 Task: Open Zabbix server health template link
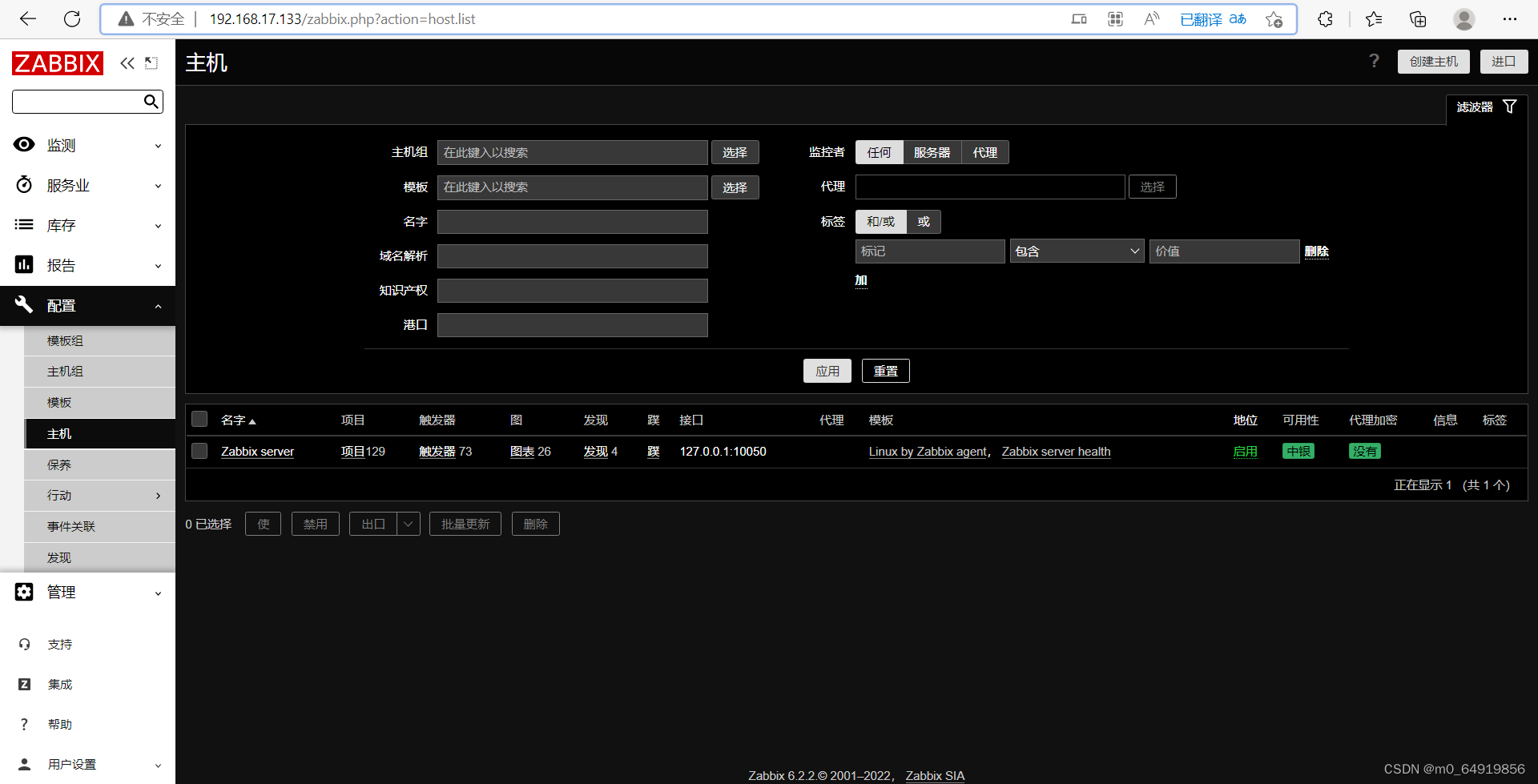tap(1056, 452)
